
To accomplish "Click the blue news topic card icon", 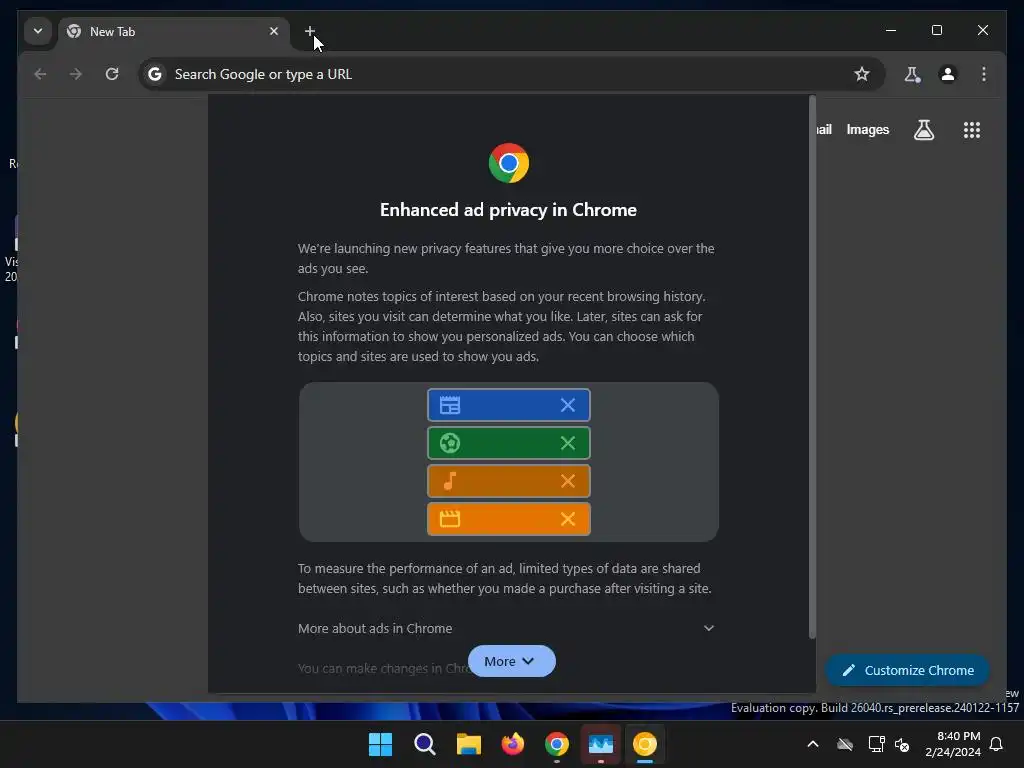I will [x=450, y=405].
